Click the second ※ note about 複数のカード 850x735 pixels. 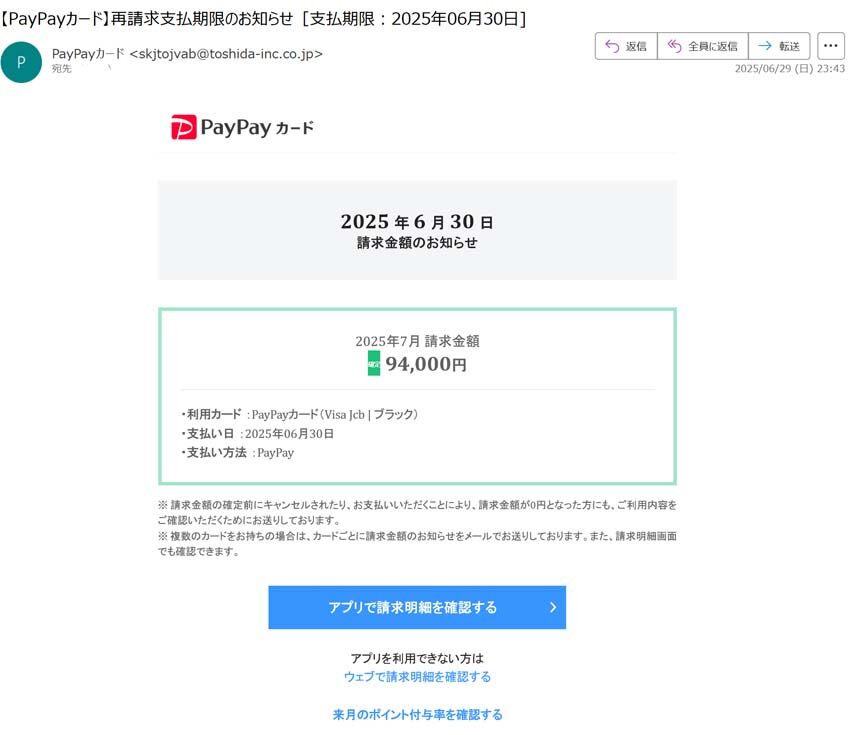(x=417, y=544)
